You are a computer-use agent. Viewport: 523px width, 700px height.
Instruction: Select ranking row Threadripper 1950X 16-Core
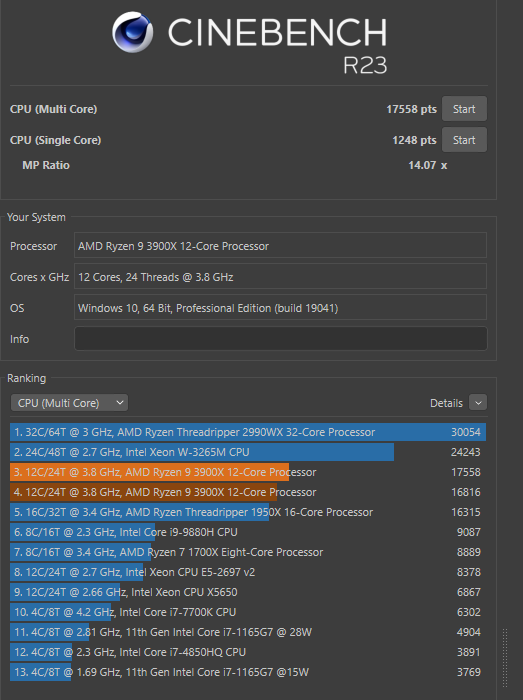248,512
